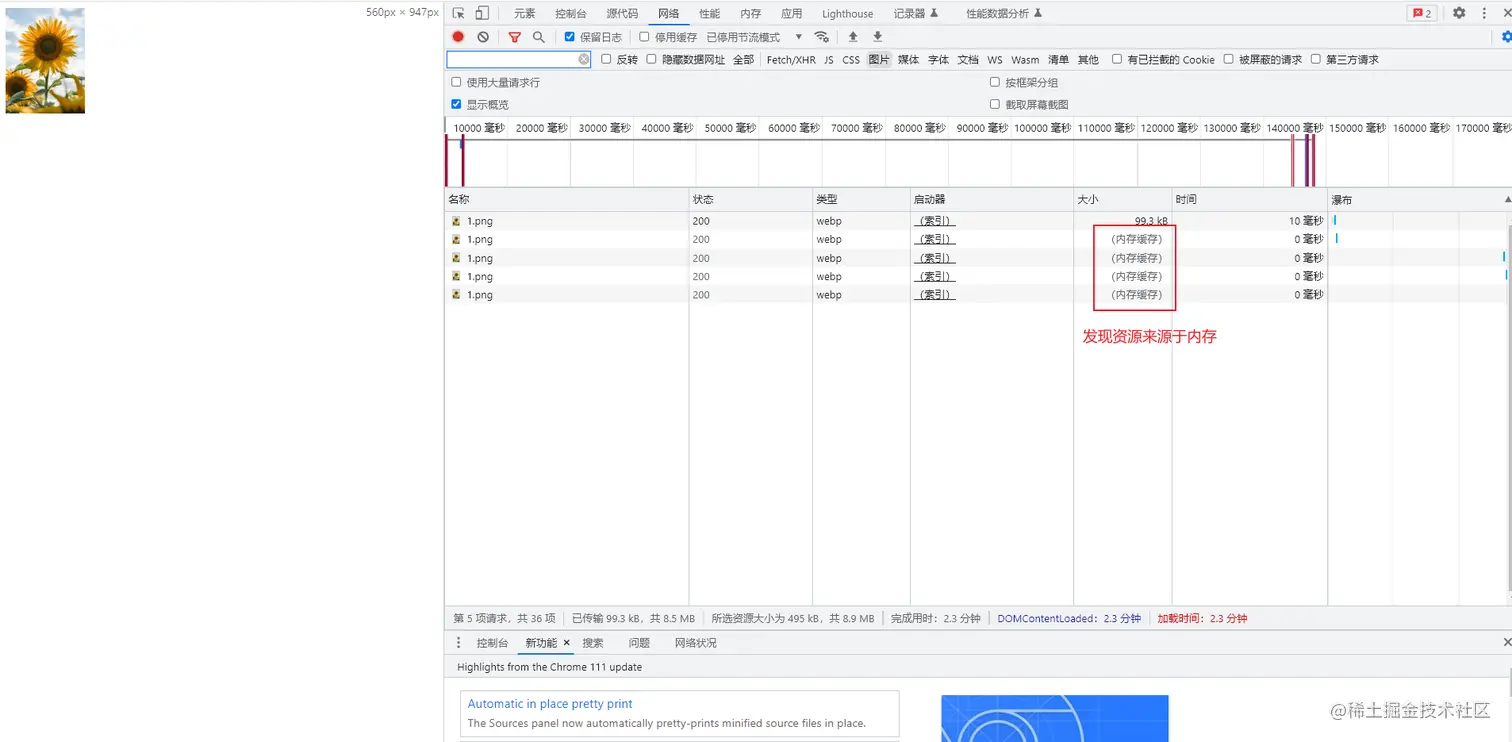
Task: Sort by the 大小 column header
Action: (1122, 200)
